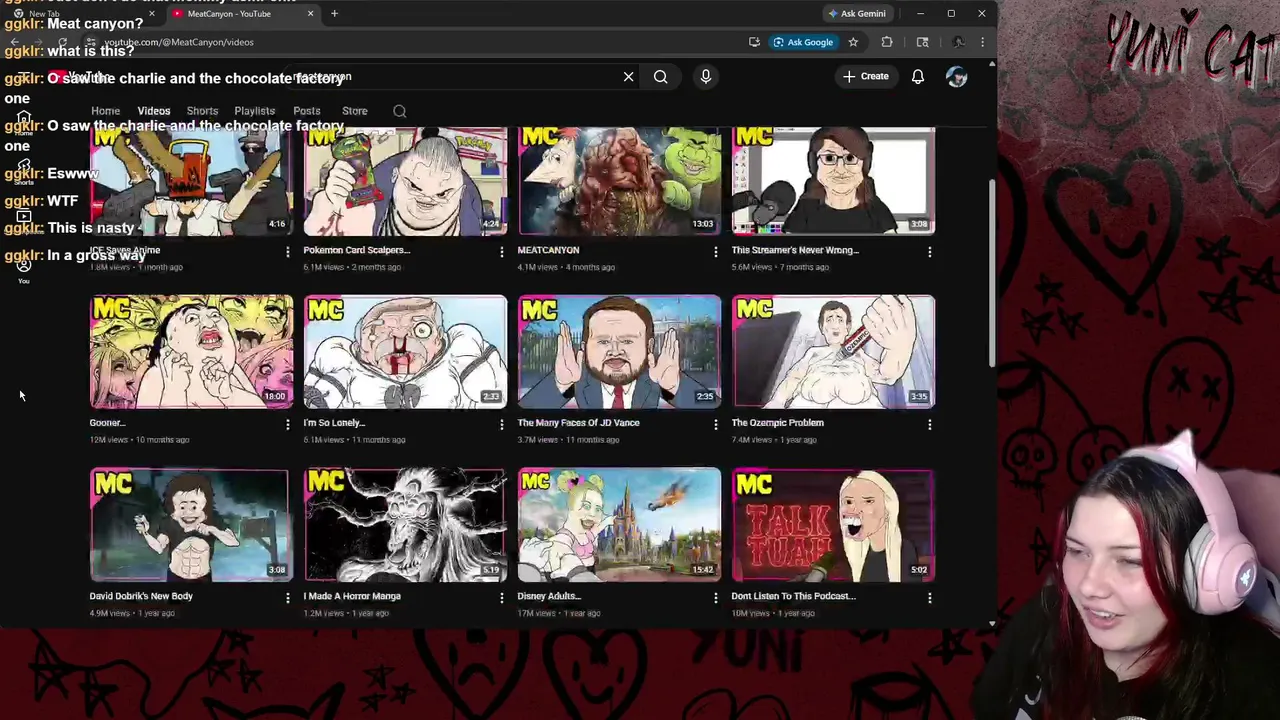The width and height of the screenshot is (1280, 720).
Task: Play the Ozempic Problem thumbnail
Action: tap(833, 351)
